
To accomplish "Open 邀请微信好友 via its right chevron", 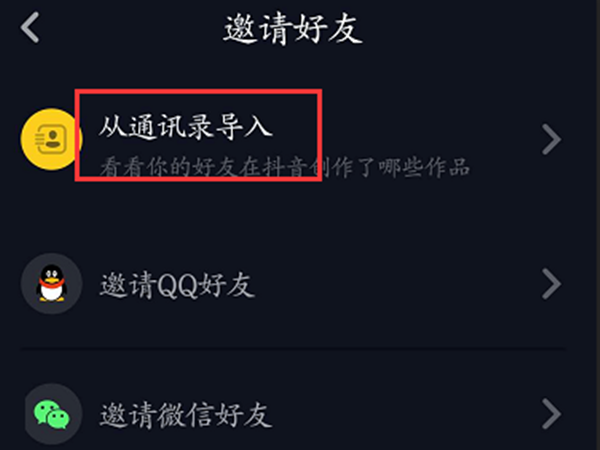I will click(x=551, y=414).
